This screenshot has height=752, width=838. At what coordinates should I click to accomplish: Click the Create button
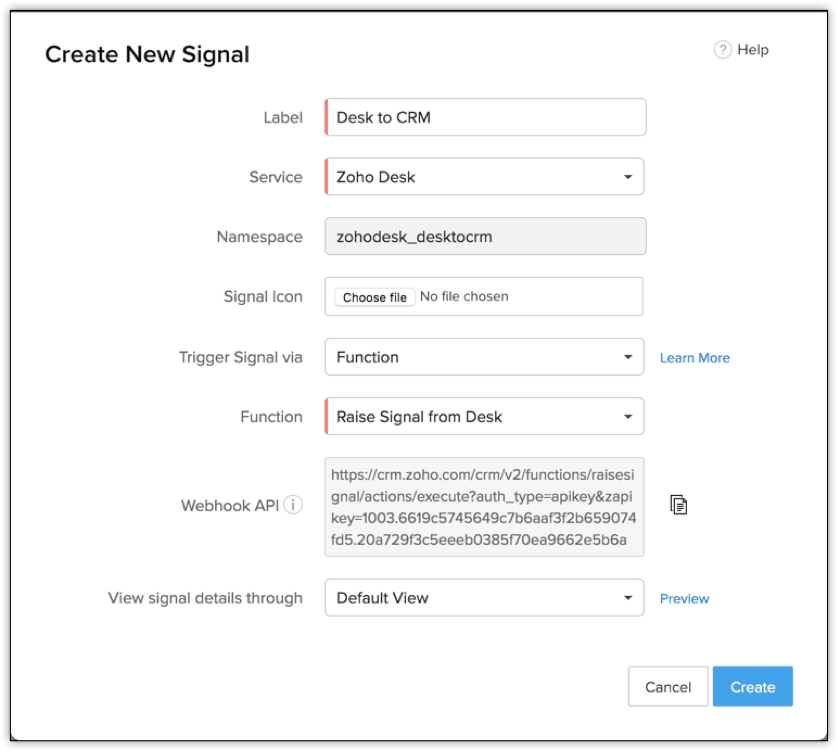point(752,686)
